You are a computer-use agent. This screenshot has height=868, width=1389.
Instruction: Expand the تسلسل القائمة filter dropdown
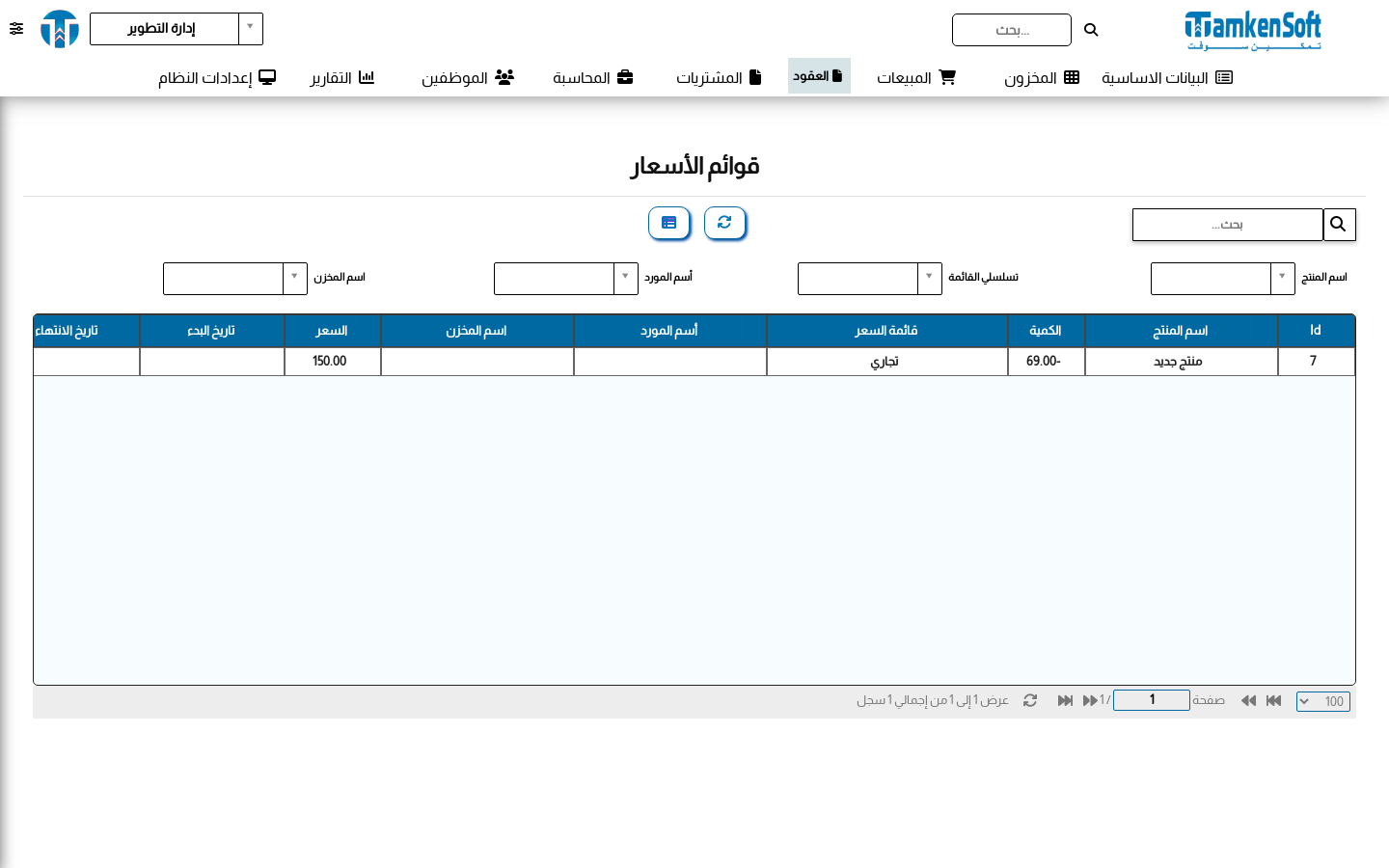930,279
